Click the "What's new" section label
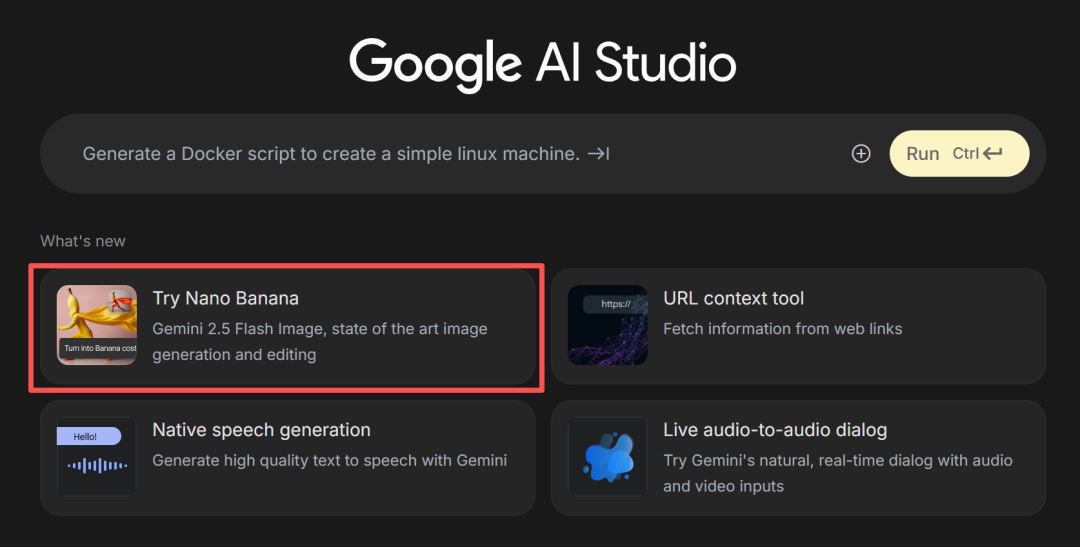The image size is (1080, 547). 83,241
